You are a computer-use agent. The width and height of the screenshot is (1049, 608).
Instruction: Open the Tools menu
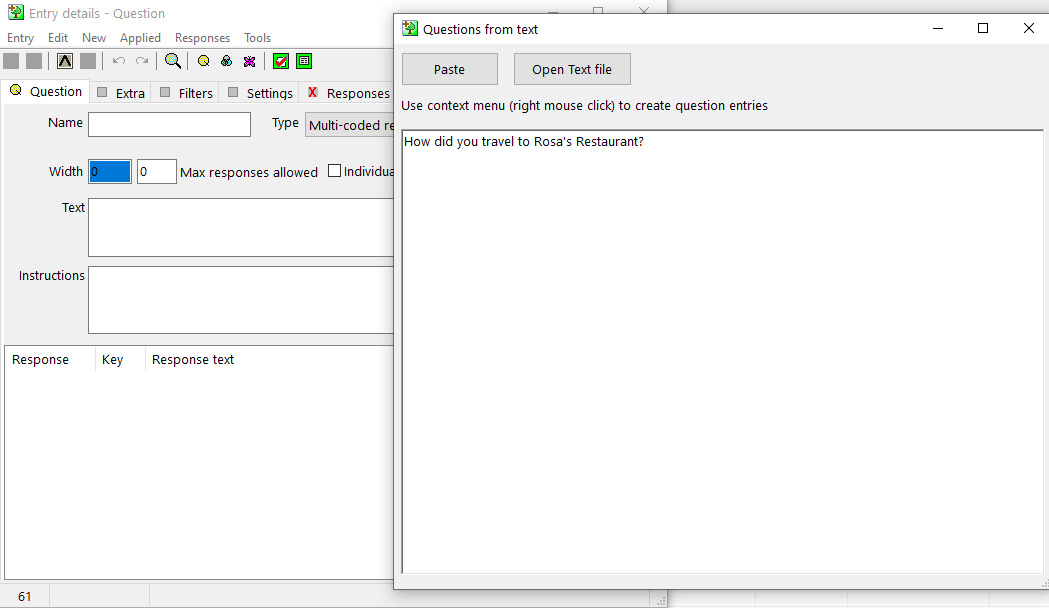click(257, 37)
